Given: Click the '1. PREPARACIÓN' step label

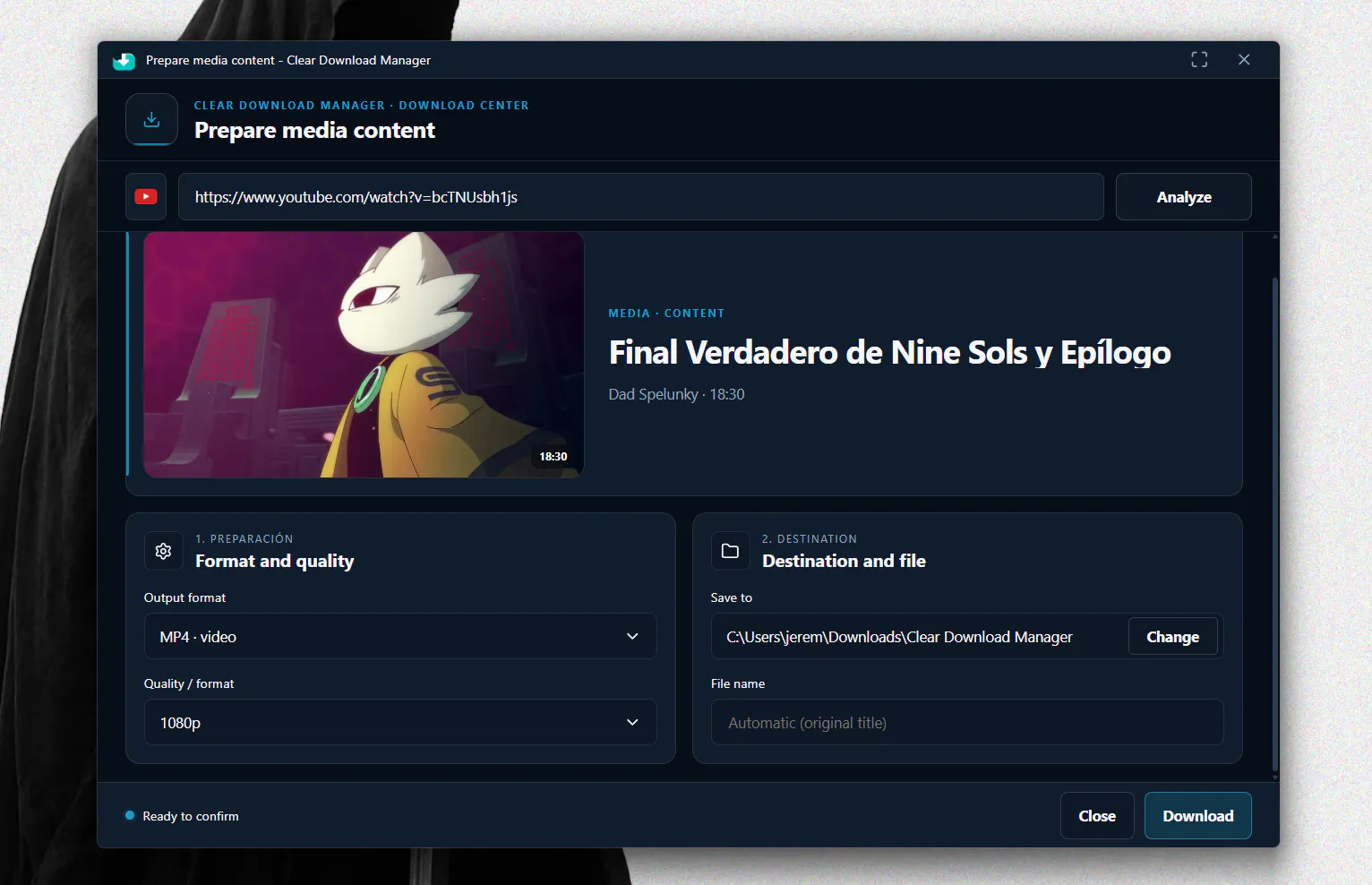Looking at the screenshot, I should tap(244, 539).
